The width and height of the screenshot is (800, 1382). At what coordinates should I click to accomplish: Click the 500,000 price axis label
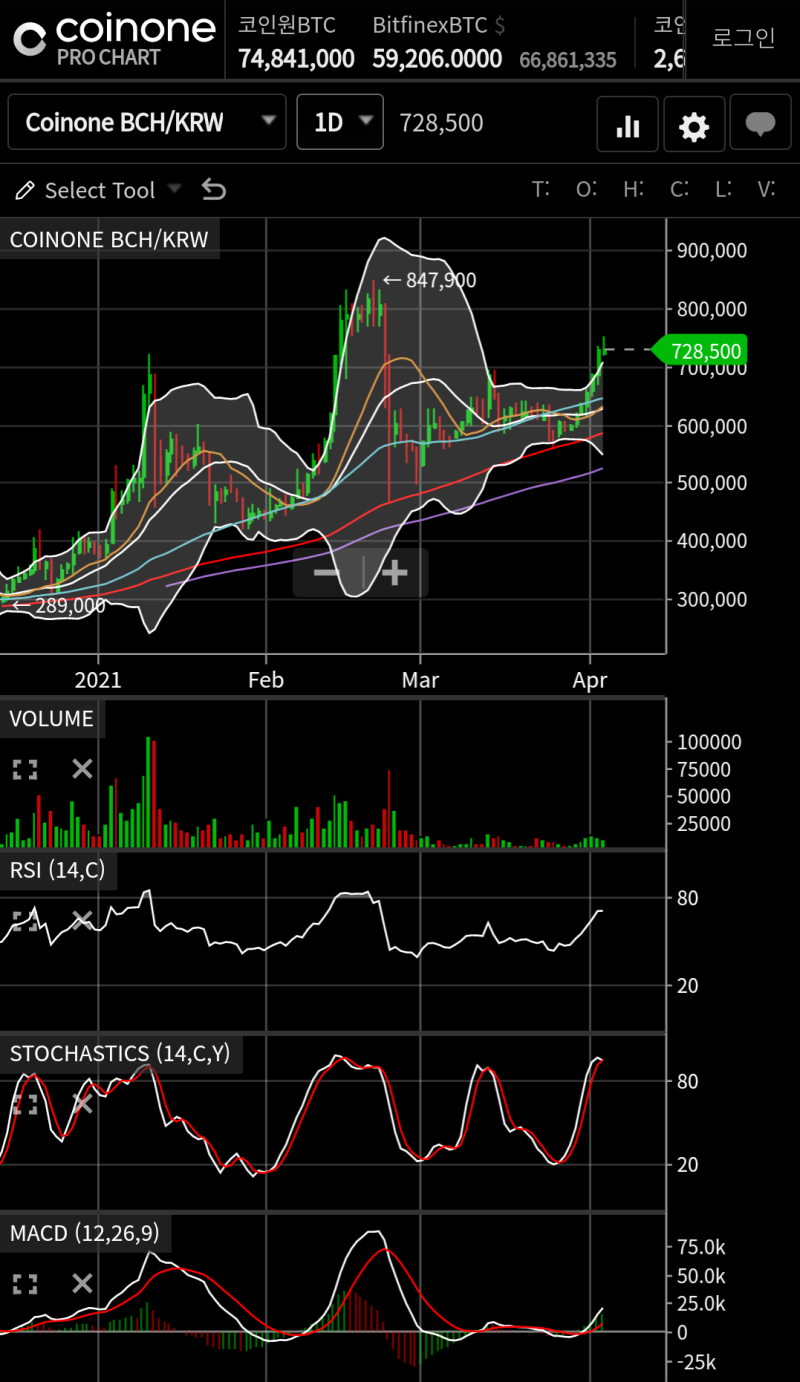712,483
